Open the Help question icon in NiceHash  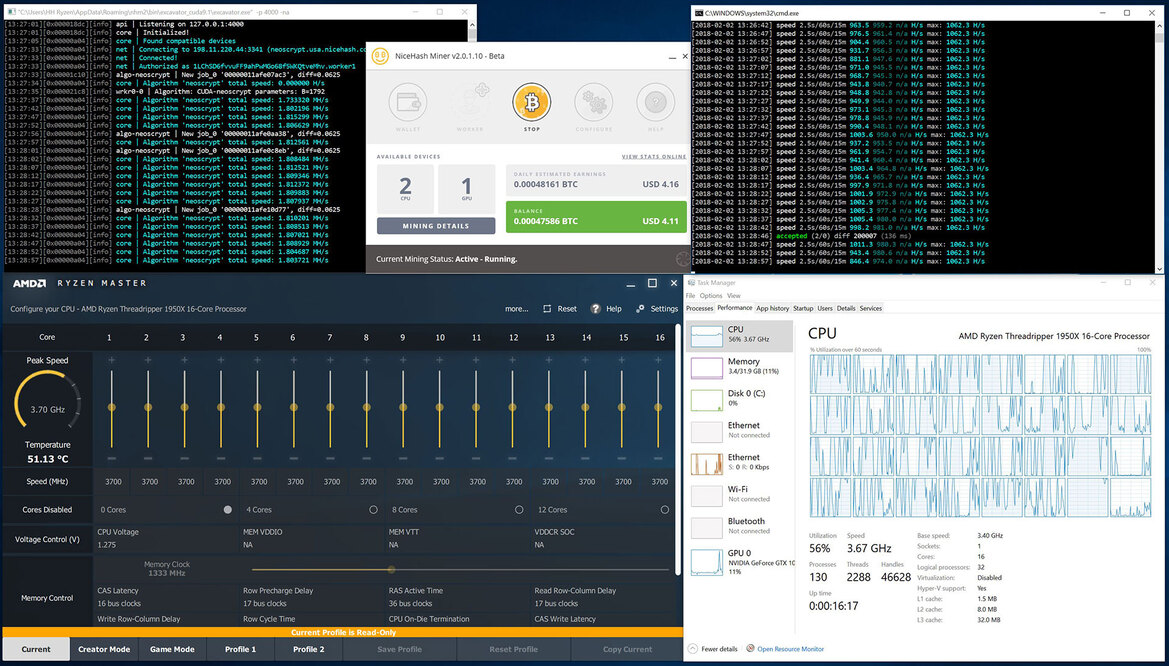pyautogui.click(x=655, y=102)
